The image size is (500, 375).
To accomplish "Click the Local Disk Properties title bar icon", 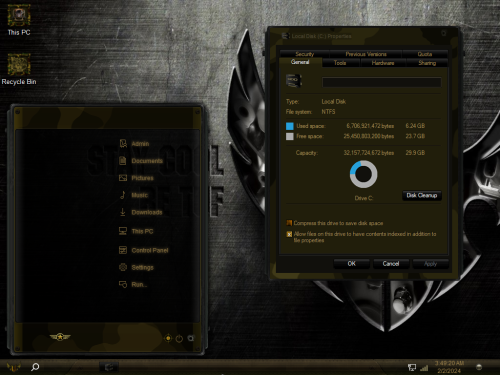I will (286, 36).
